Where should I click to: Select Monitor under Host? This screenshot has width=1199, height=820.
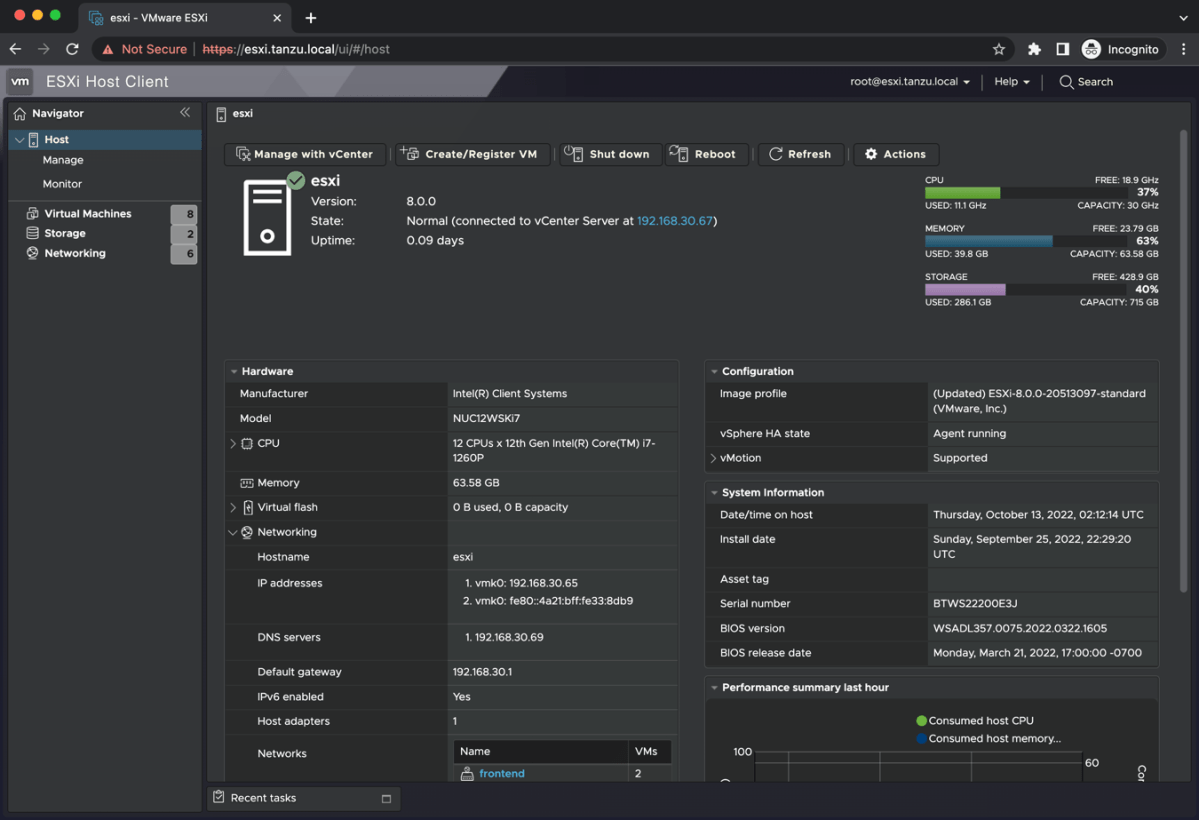62,184
